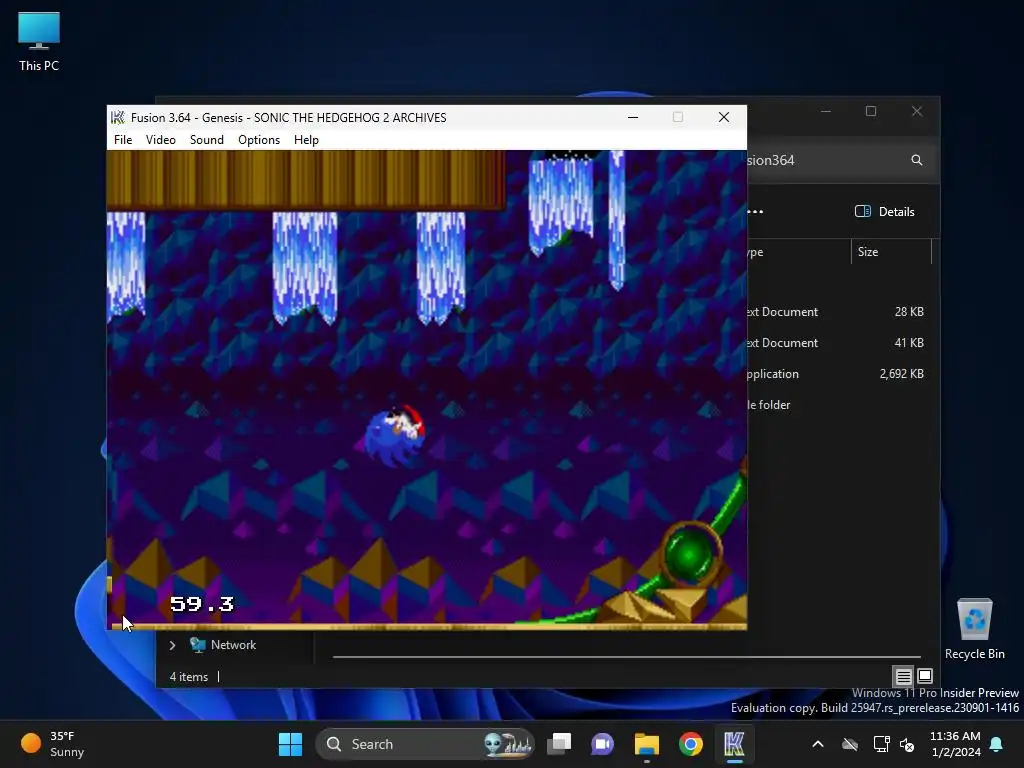Click the Fusion app icon in title bar

click(118, 118)
